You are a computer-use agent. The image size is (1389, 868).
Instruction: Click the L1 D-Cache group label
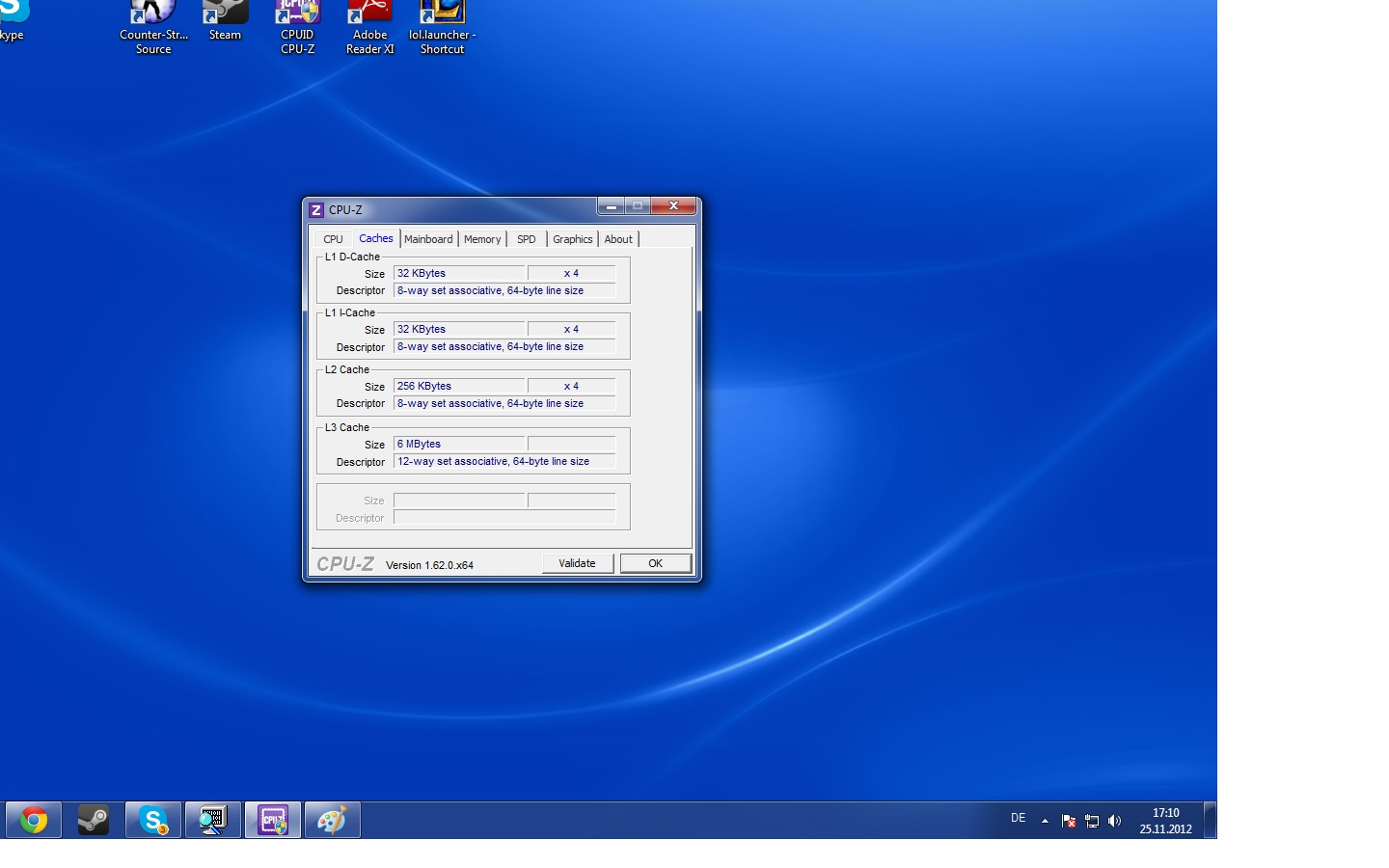[352, 257]
